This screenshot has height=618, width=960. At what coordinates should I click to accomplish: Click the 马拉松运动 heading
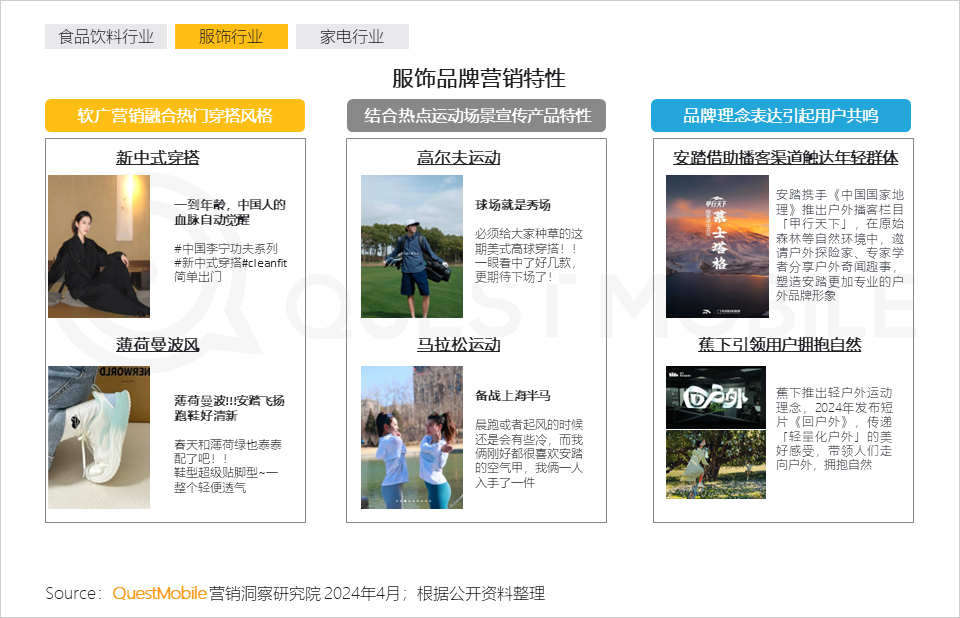tap(459, 345)
